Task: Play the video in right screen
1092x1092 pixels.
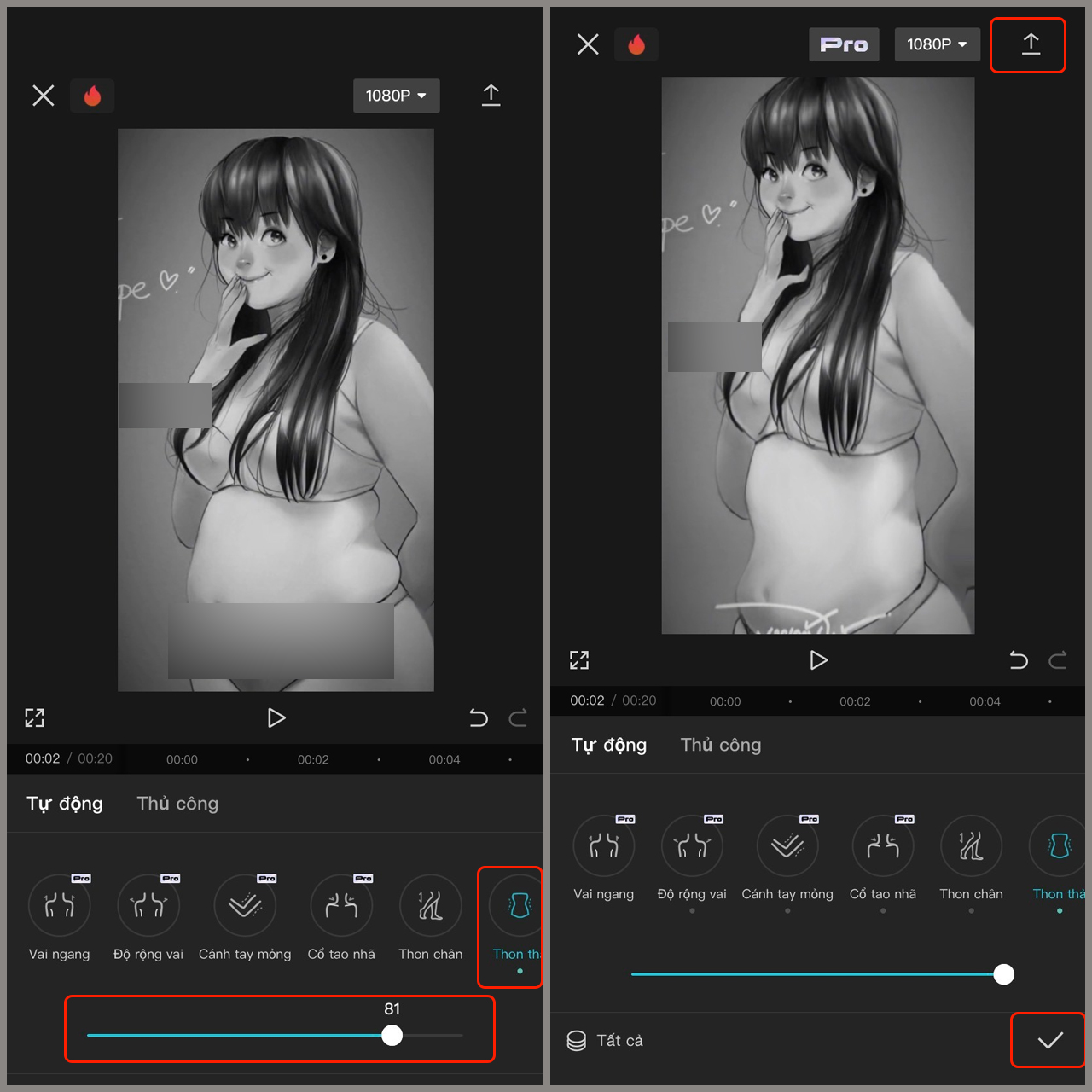Action: pyautogui.click(x=819, y=660)
